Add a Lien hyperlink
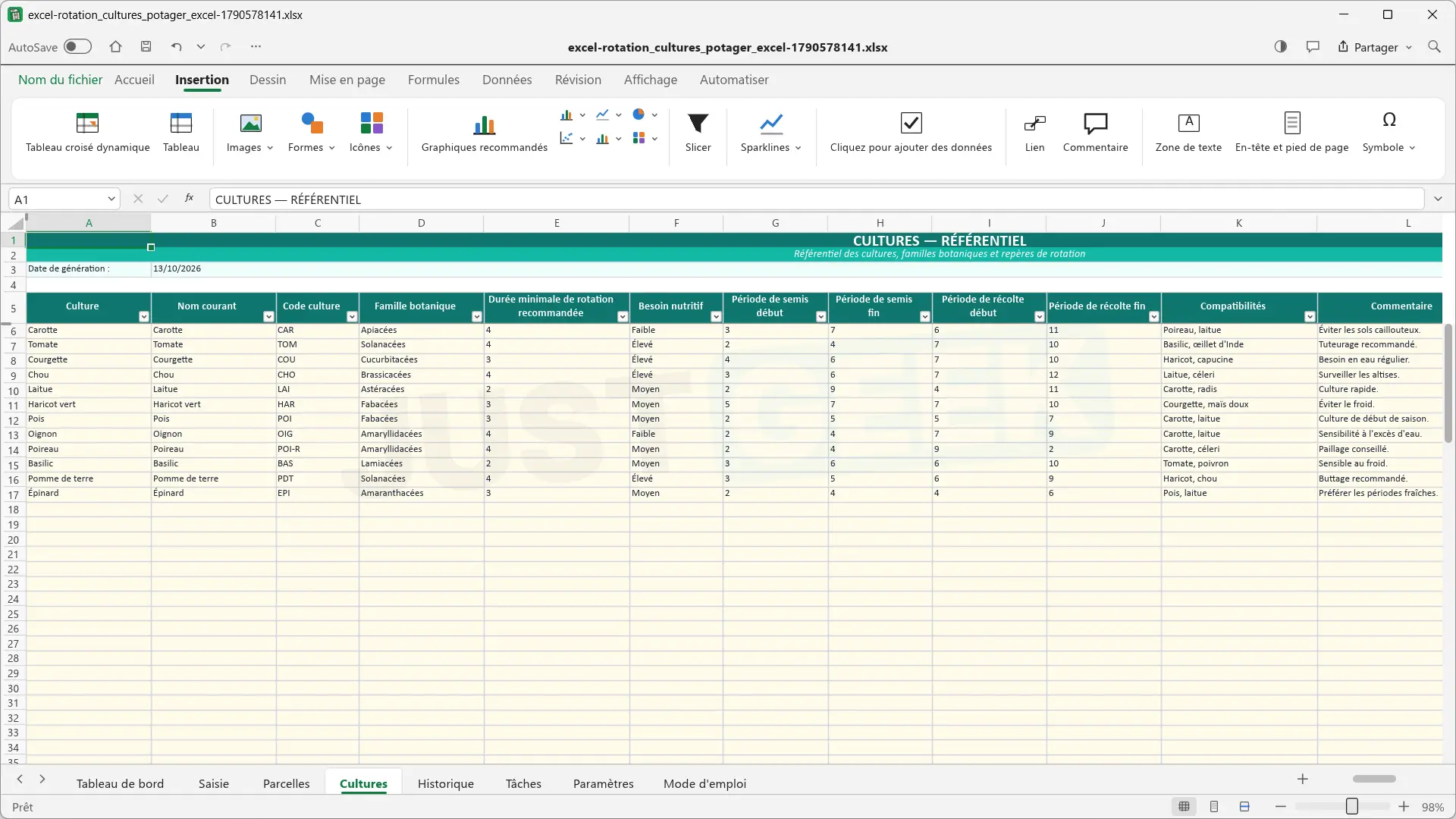Image resolution: width=1456 pixels, height=819 pixels. pos(1034,132)
